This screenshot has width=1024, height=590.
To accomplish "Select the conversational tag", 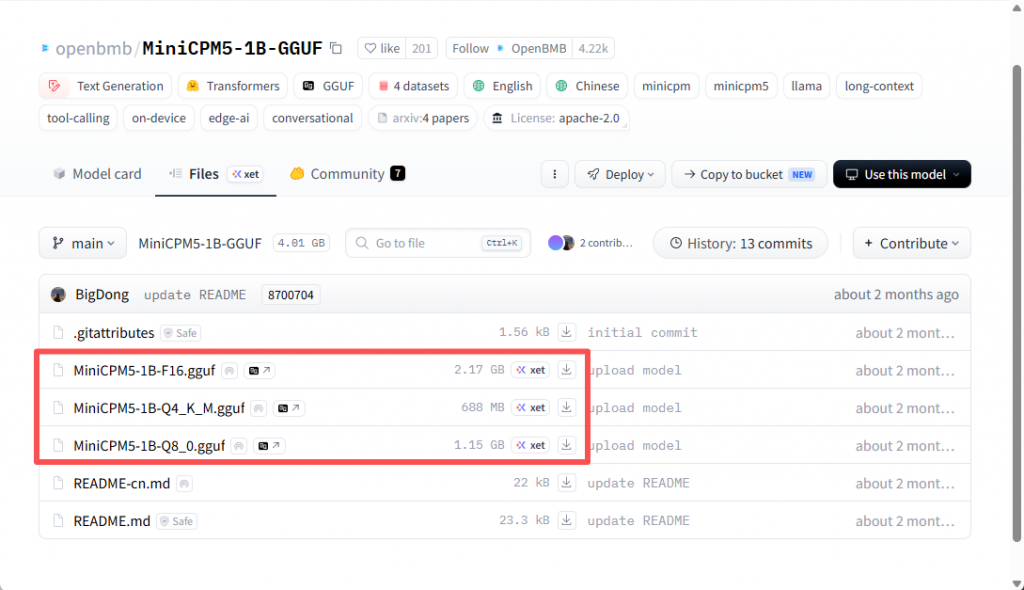I will (312, 118).
